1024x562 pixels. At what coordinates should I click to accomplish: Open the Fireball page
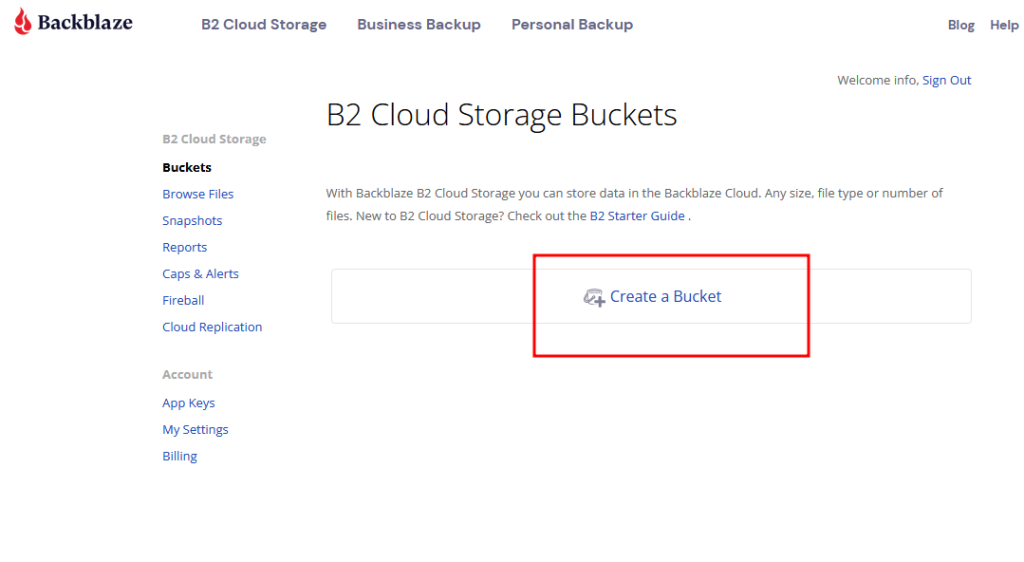coord(184,301)
